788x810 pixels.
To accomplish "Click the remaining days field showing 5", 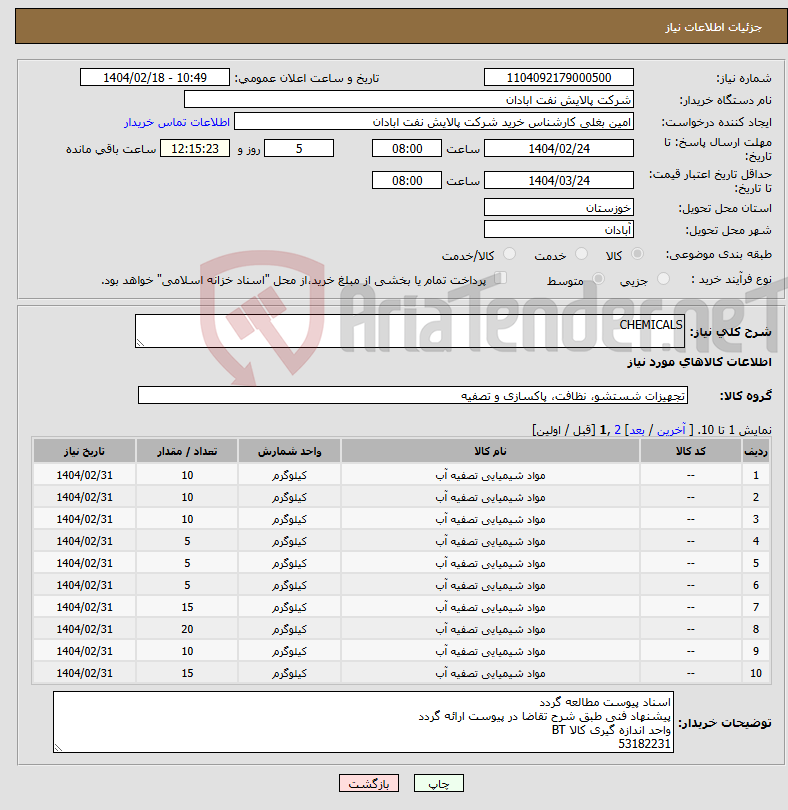I will pos(299,149).
